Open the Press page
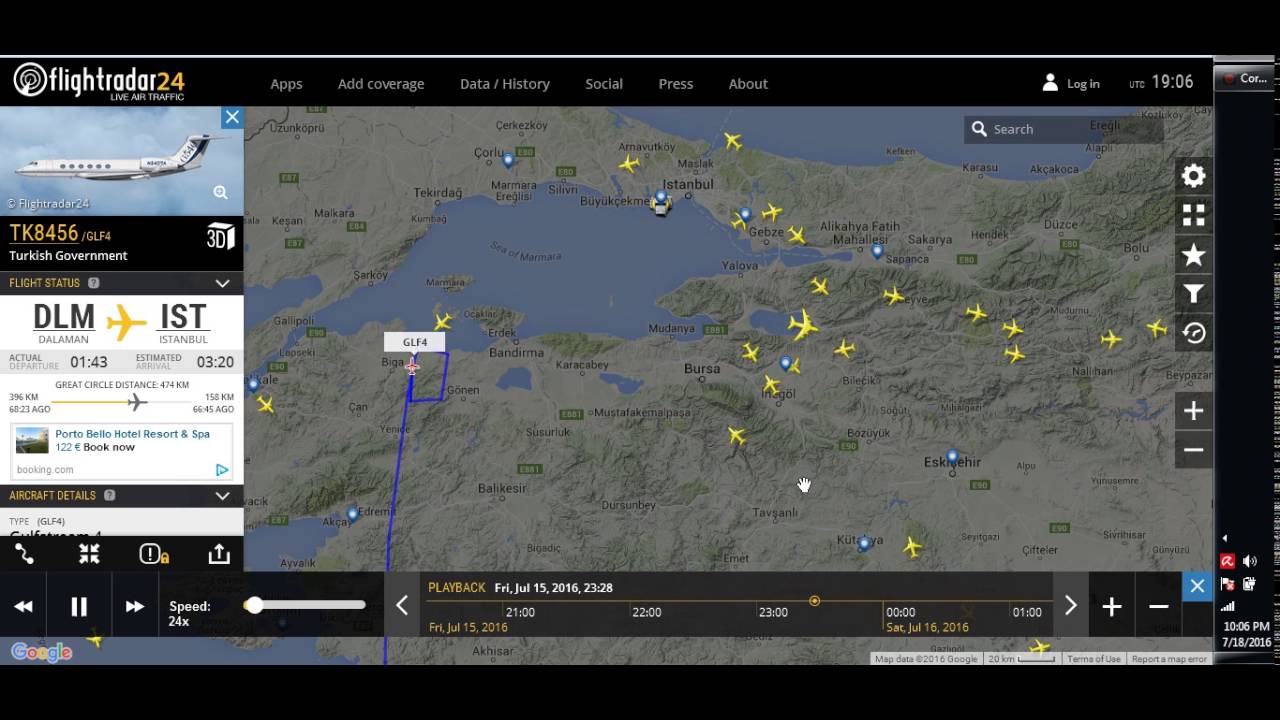Screen dimensions: 1280x720 [676, 84]
